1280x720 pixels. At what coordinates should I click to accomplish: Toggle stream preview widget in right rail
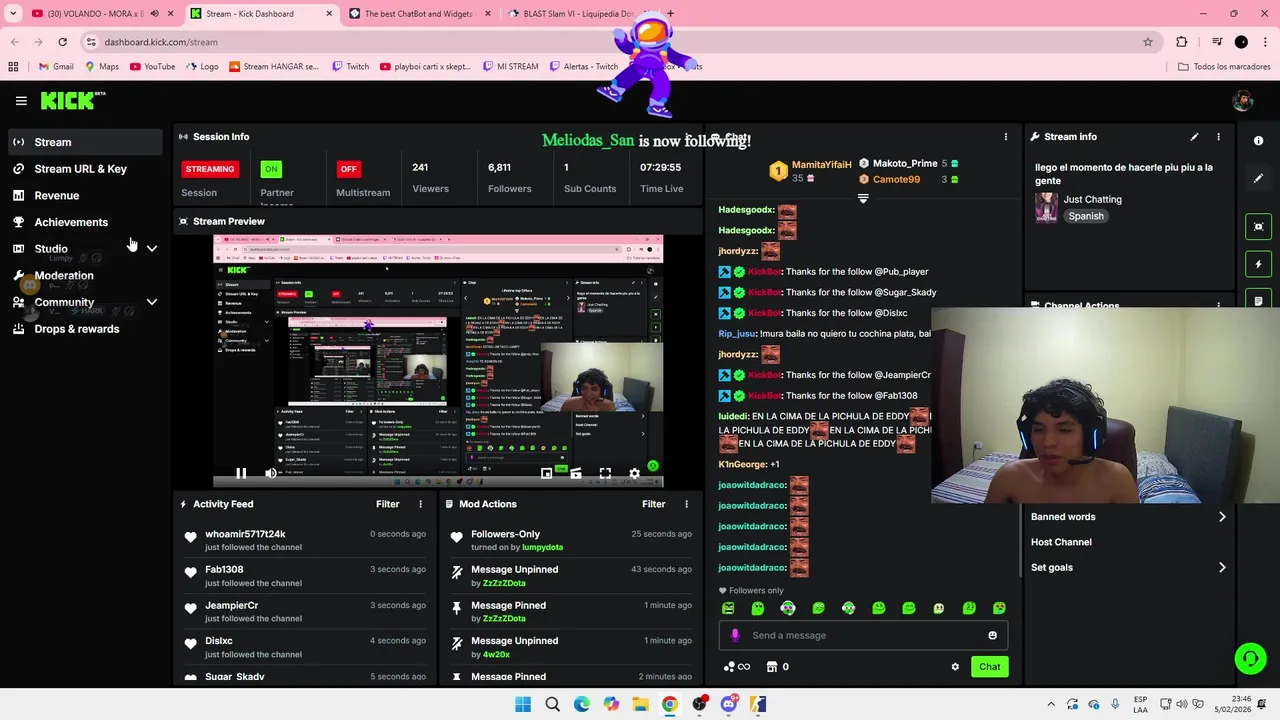coord(1258,227)
